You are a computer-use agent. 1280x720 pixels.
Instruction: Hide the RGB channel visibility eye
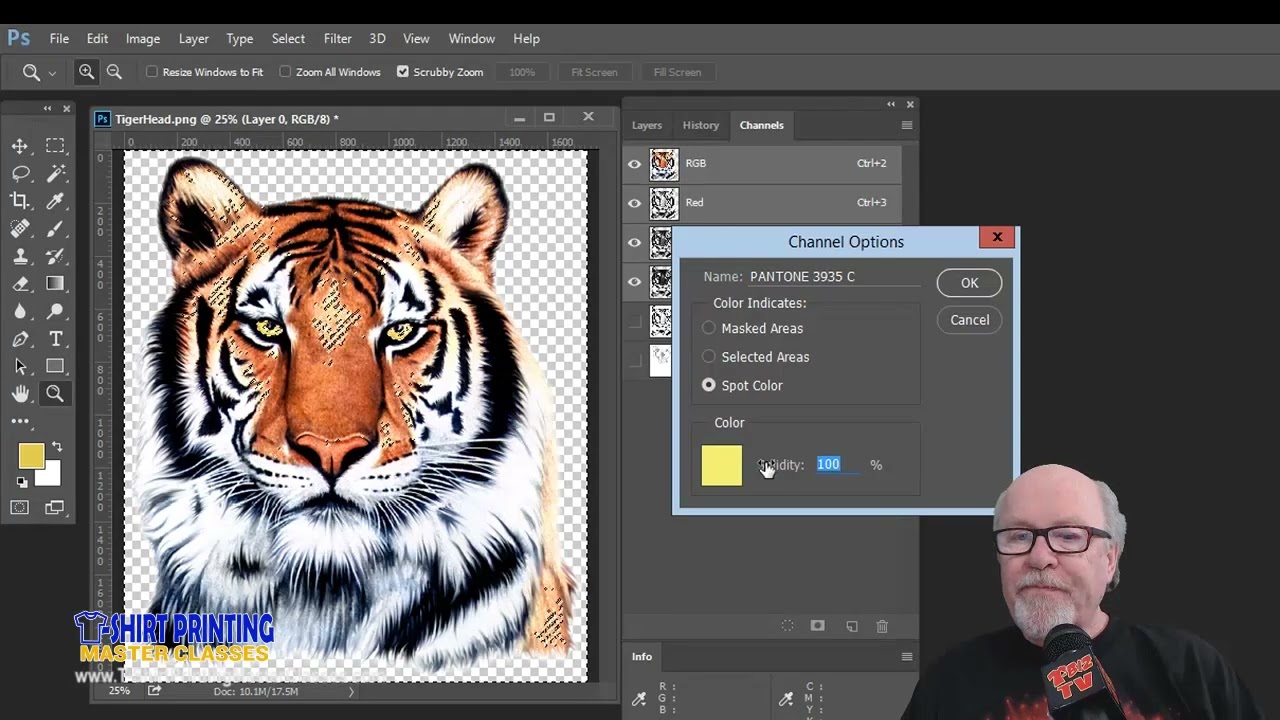(x=634, y=164)
